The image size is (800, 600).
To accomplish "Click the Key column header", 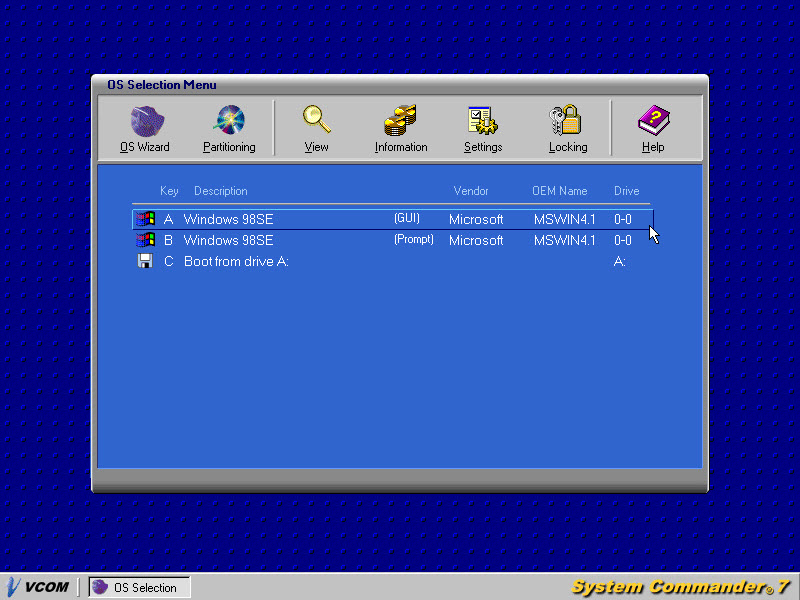I will (169, 191).
